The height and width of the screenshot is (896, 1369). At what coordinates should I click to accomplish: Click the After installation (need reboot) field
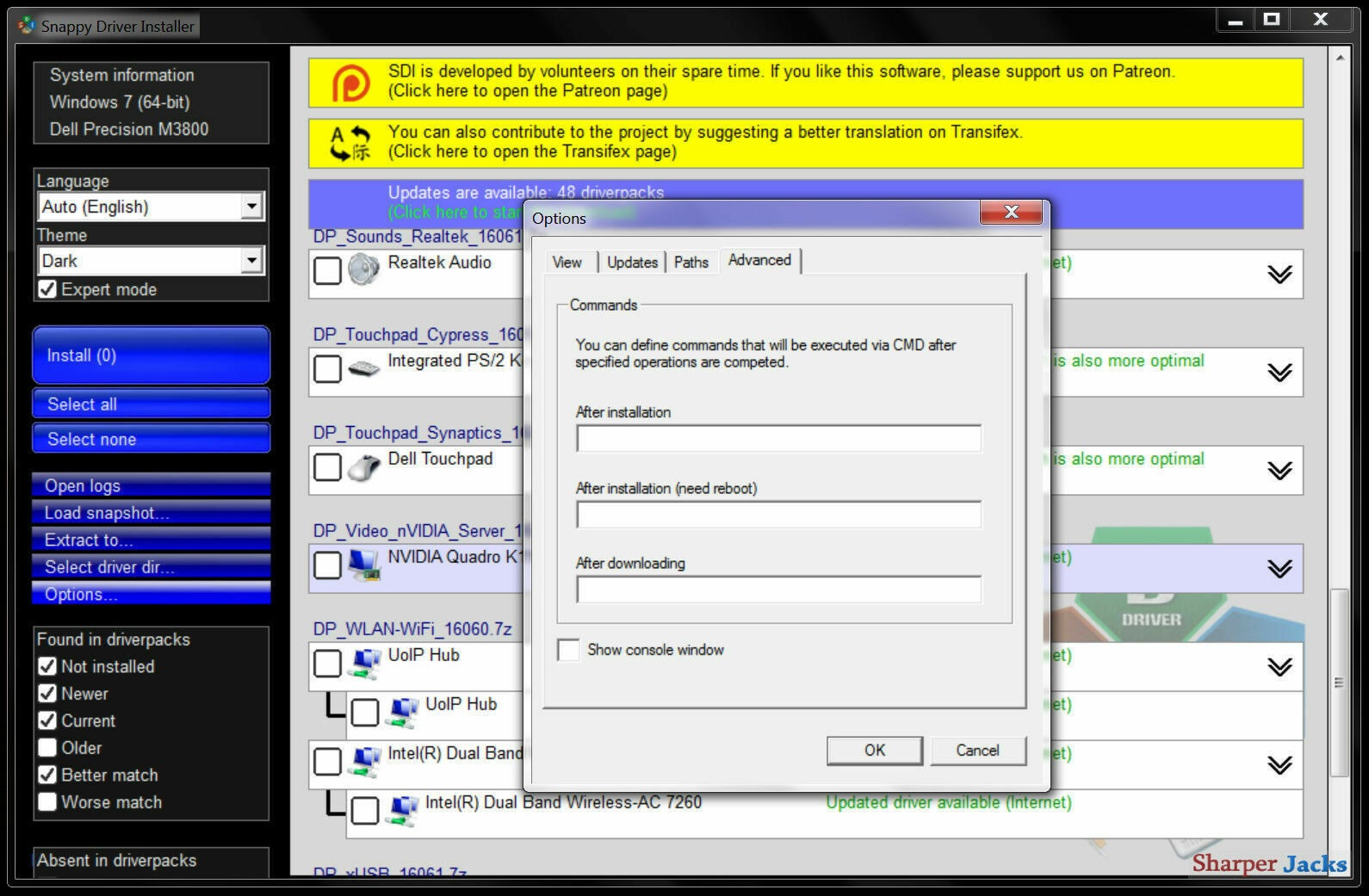click(778, 515)
